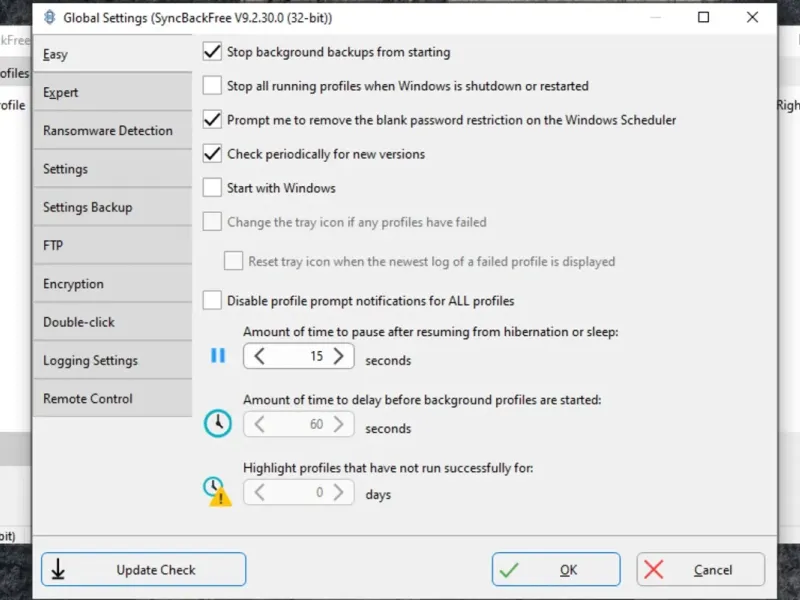Open the Logging Settings tab
This screenshot has width=800, height=600.
pyautogui.click(x=112, y=360)
